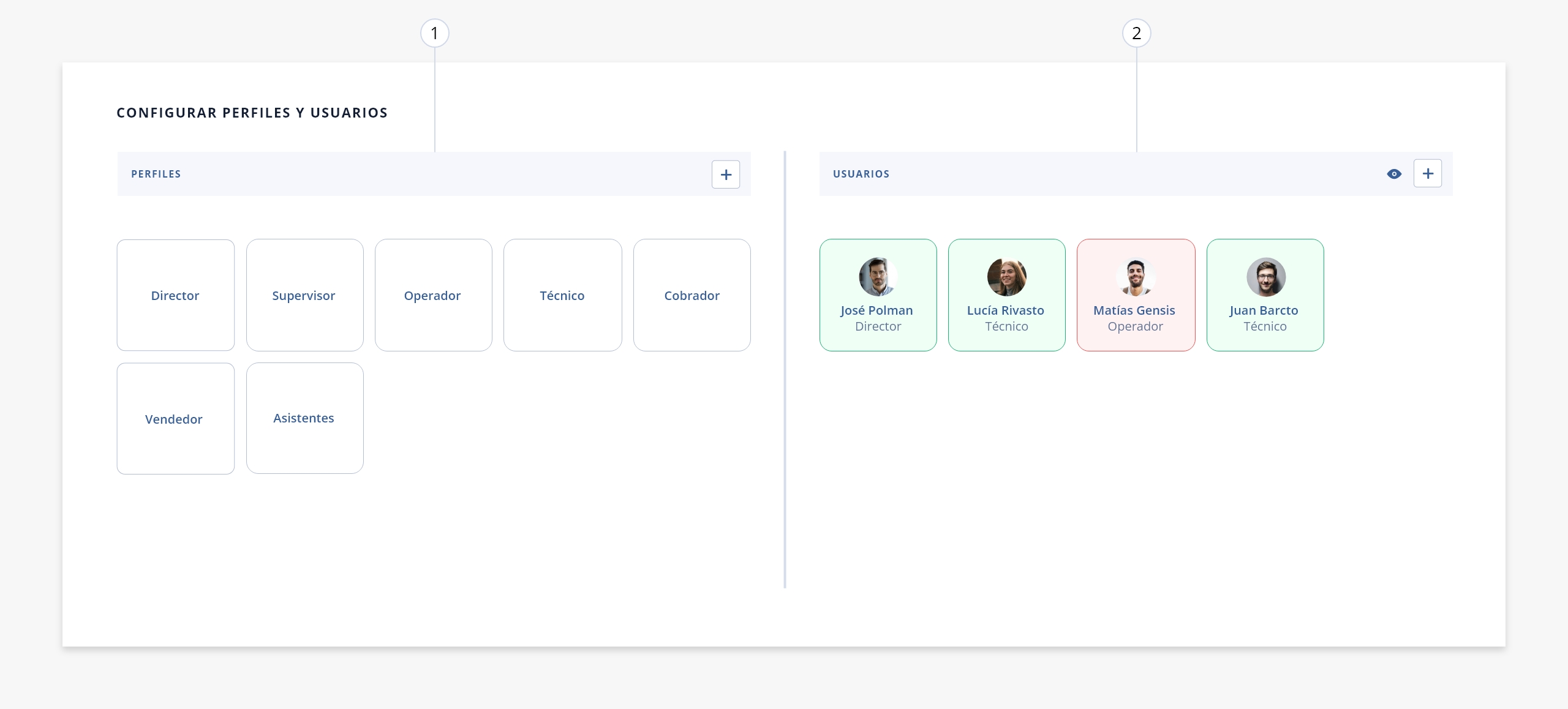Click the Usuarios section header
This screenshot has width=1568, height=709.
(x=1136, y=174)
